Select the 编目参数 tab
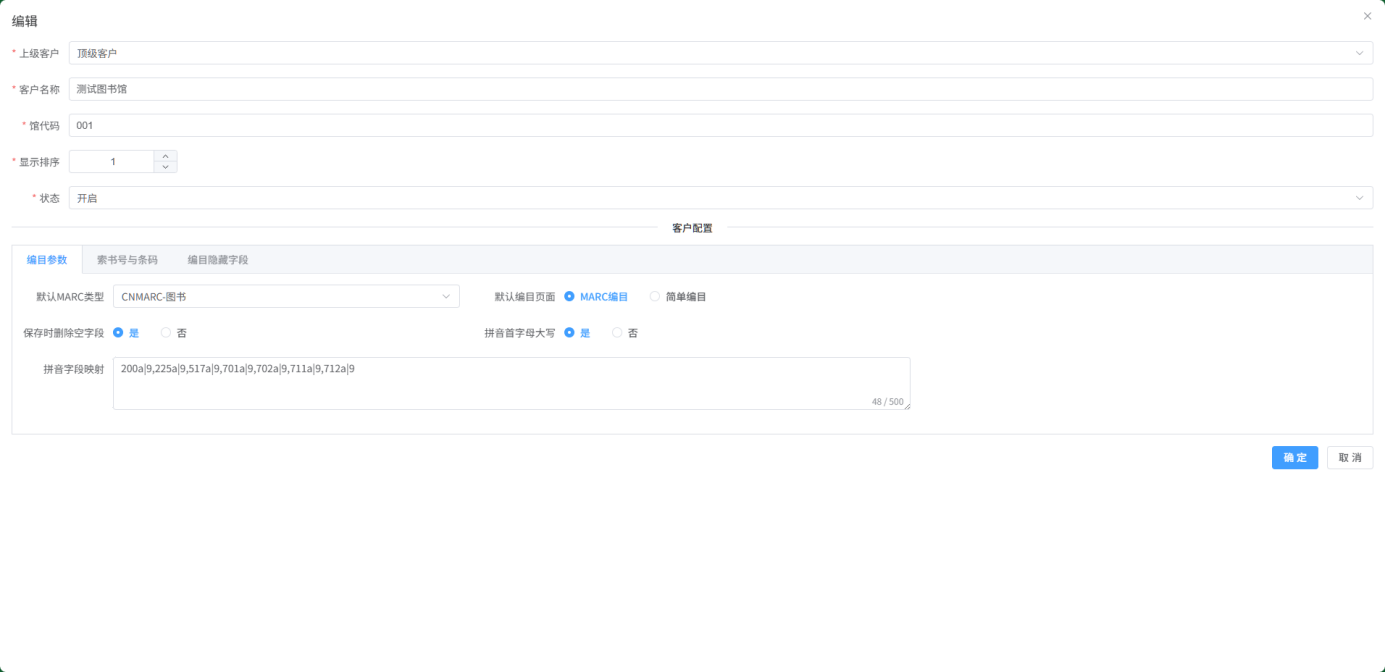This screenshot has width=1385, height=672. tap(47, 260)
